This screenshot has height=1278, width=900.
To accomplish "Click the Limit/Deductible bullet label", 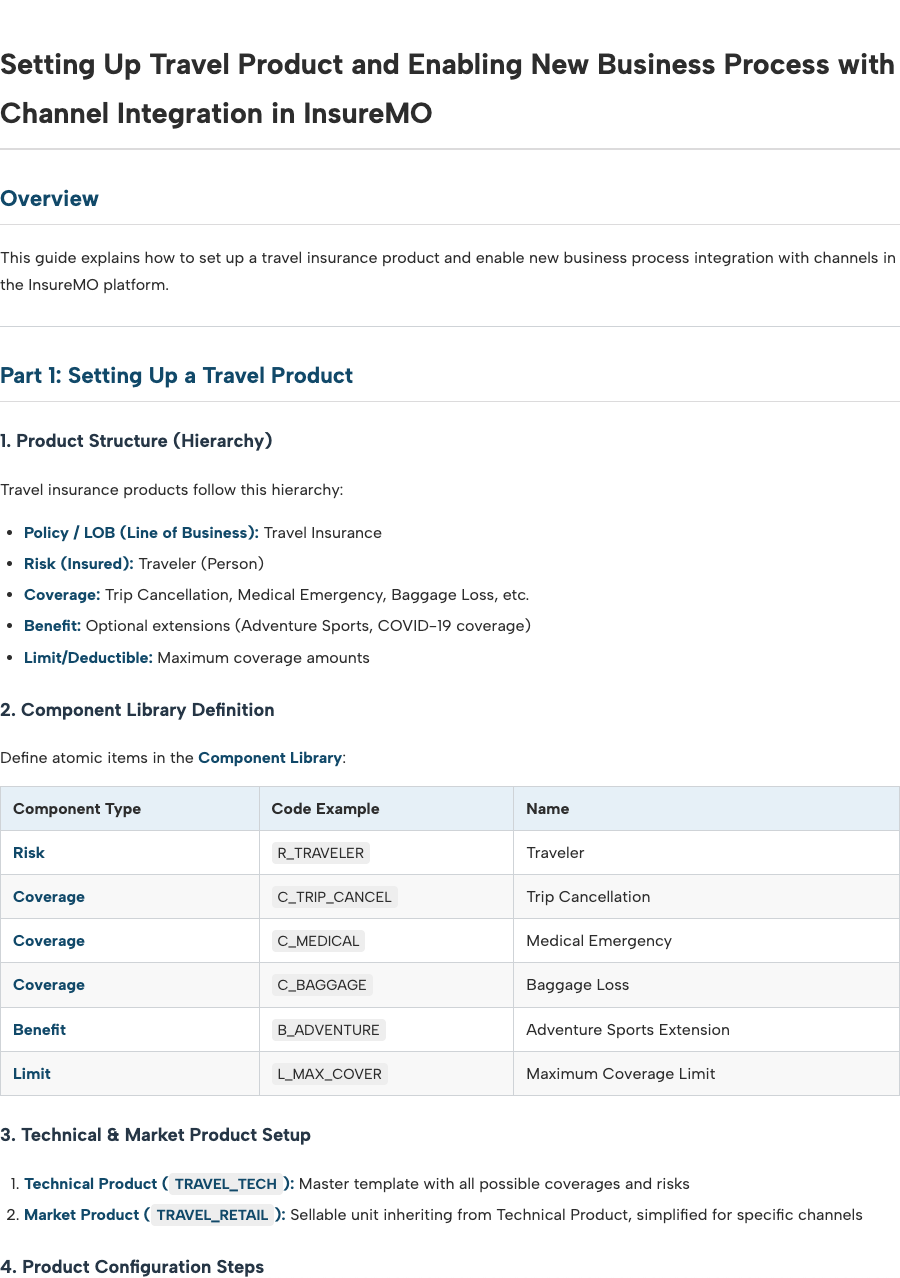I will coord(88,657).
